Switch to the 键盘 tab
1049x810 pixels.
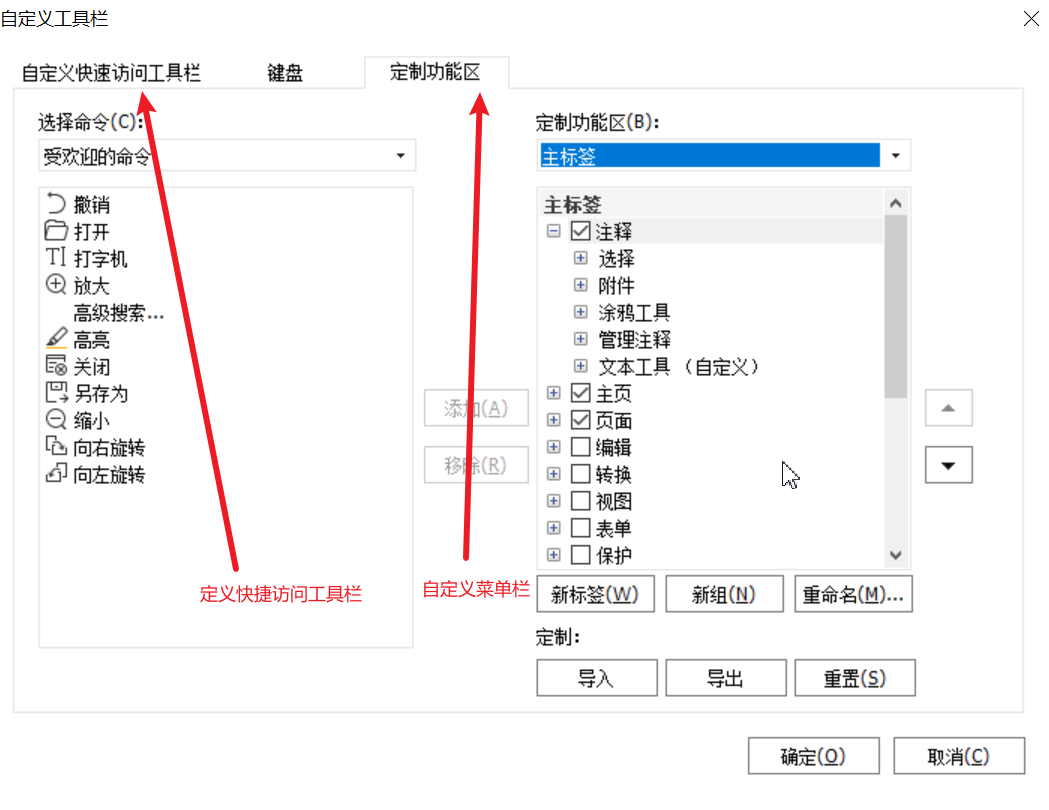(x=285, y=73)
